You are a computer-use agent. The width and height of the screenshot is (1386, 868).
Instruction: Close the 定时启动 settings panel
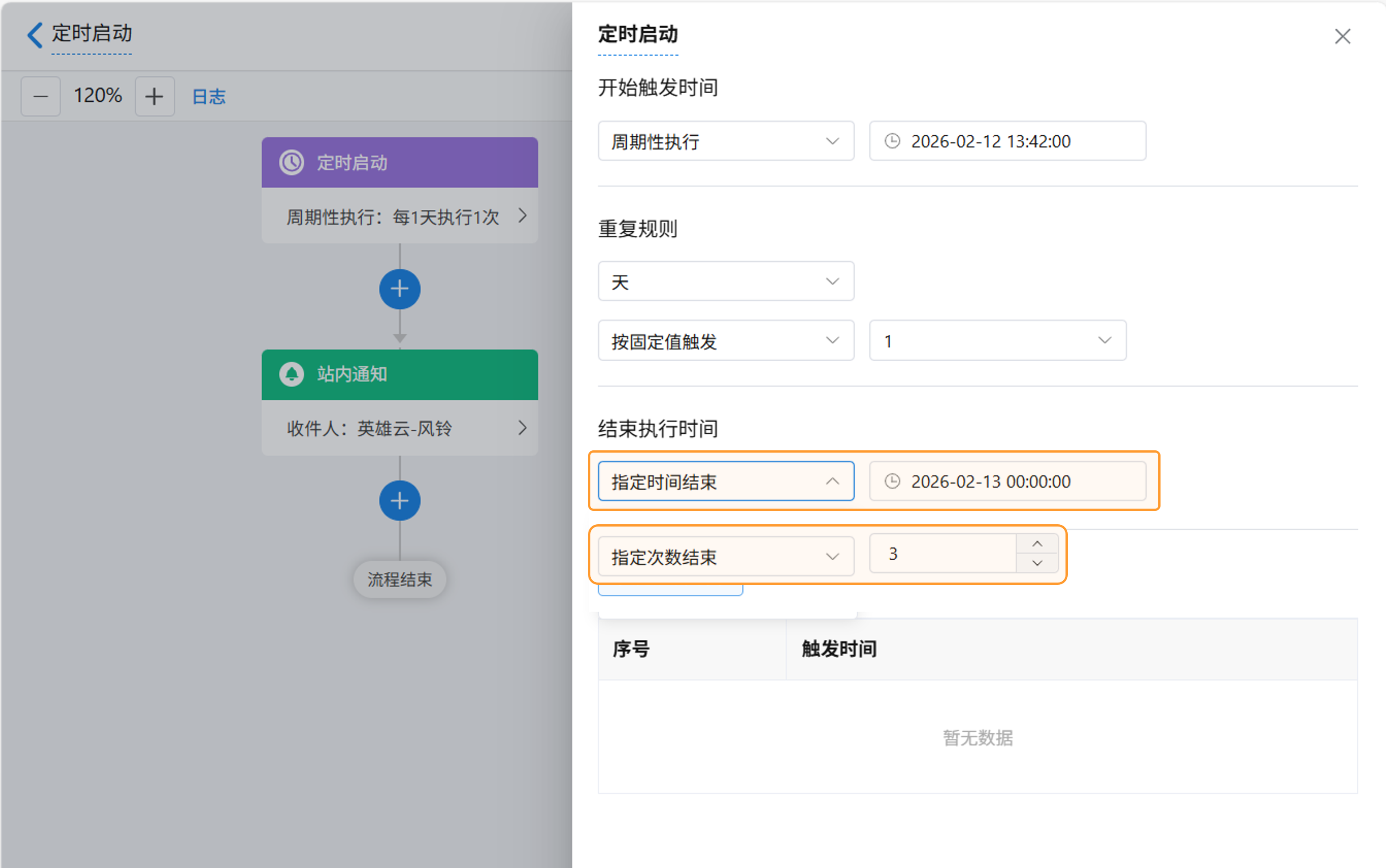point(1342,37)
